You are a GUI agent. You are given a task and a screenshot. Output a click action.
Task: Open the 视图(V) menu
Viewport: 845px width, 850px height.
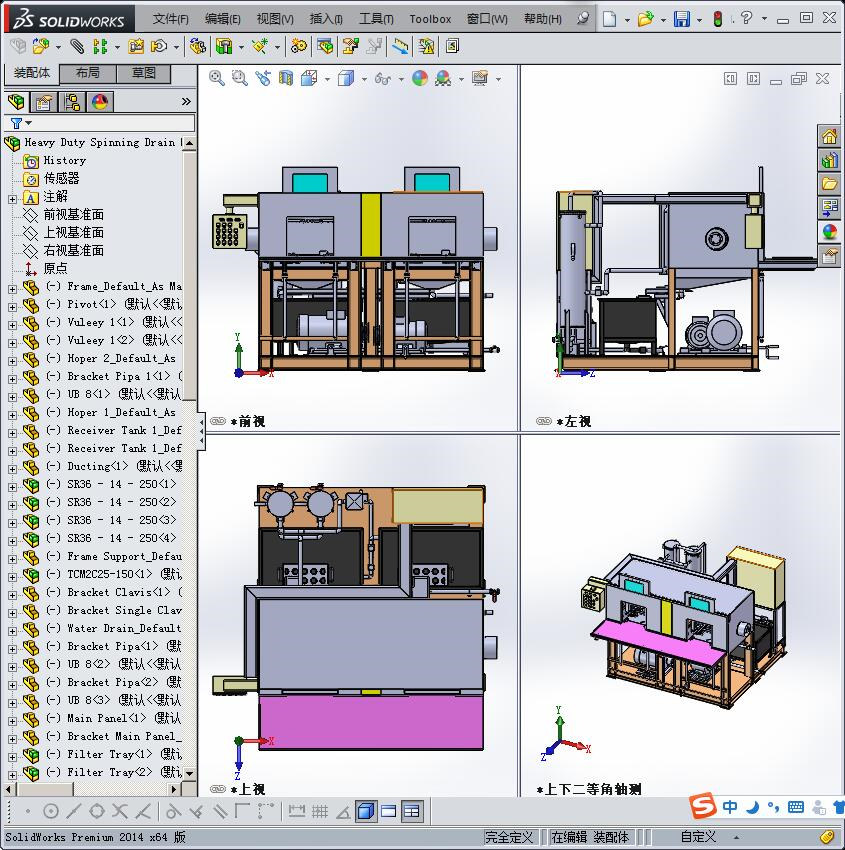pyautogui.click(x=275, y=19)
